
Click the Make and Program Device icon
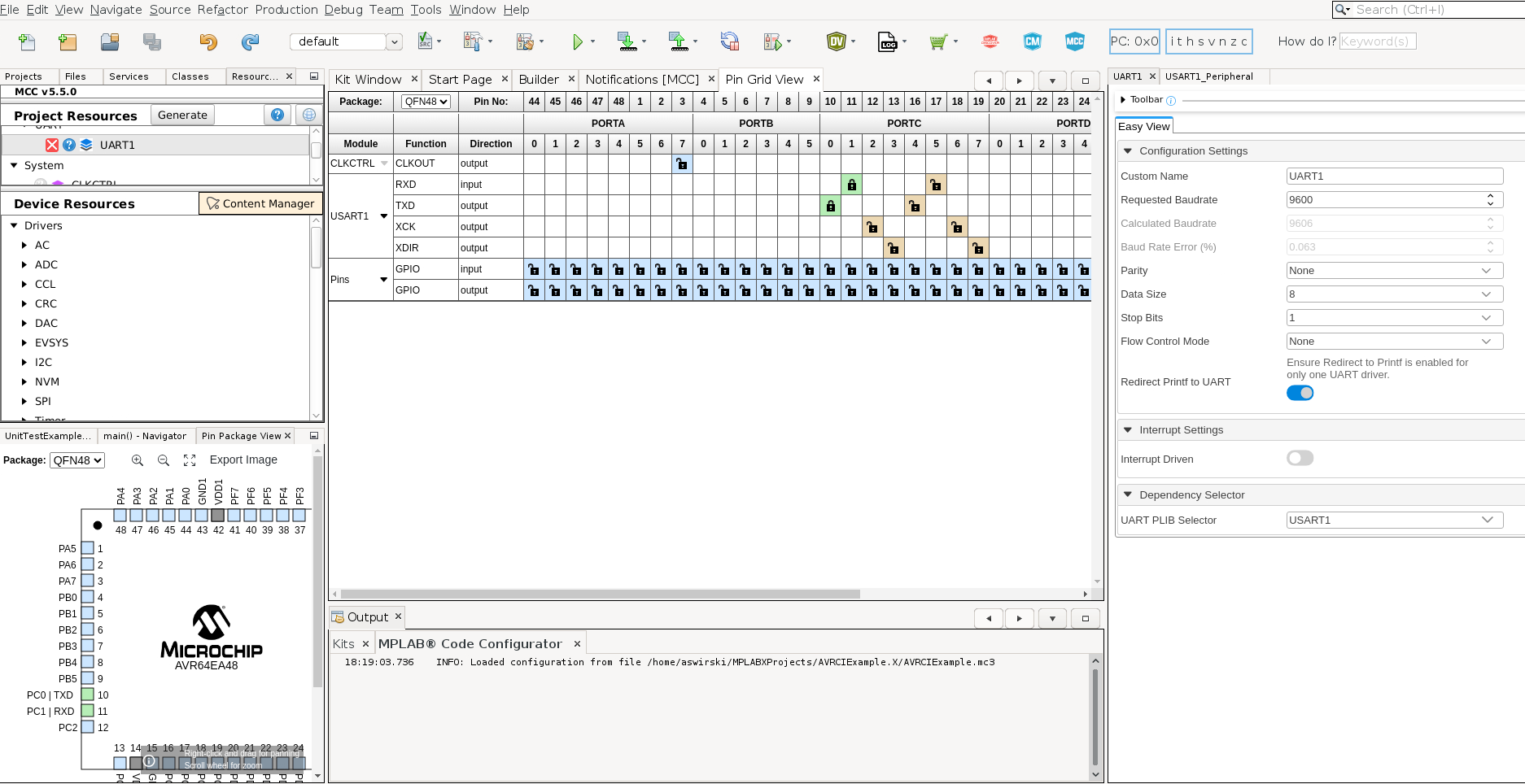(627, 41)
